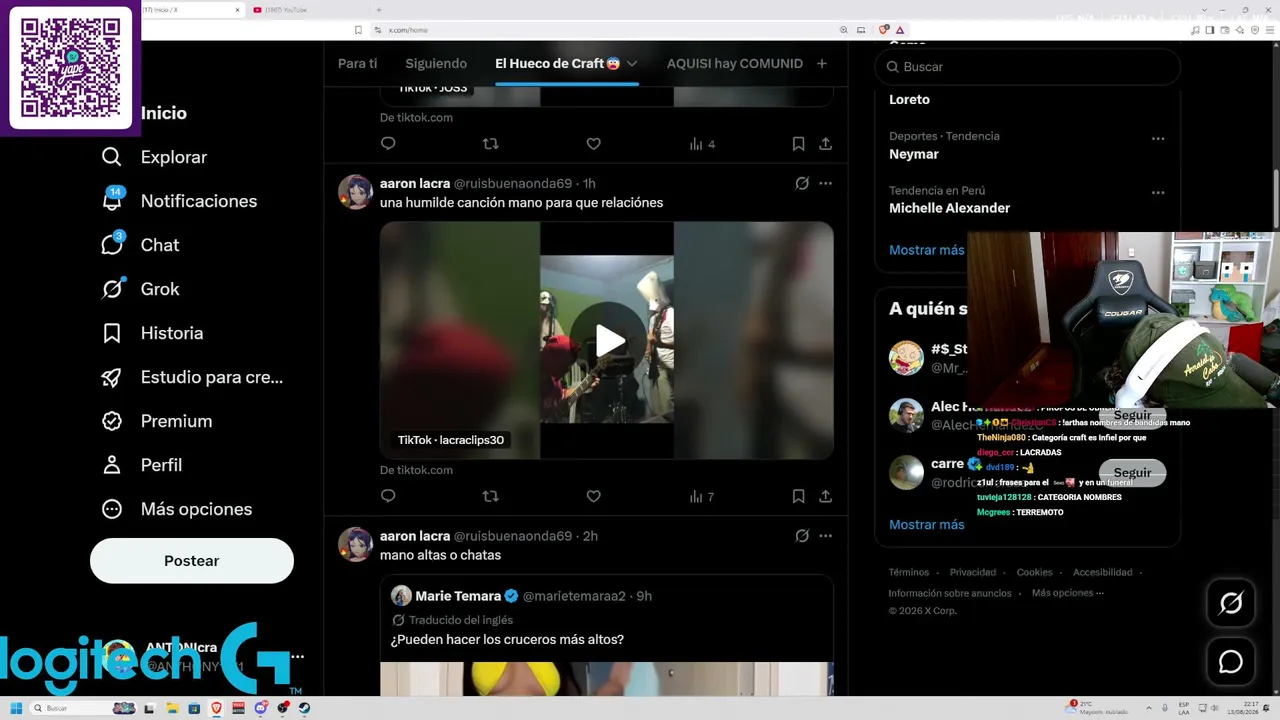Image resolution: width=1280 pixels, height=720 pixels.
Task: Open Explorar from the X sidebar
Action: [154, 157]
